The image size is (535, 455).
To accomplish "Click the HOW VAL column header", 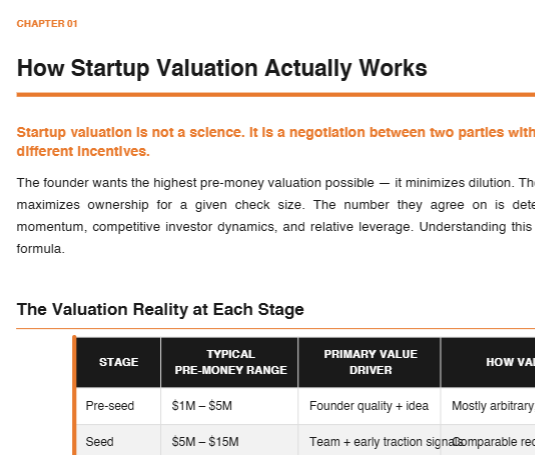I will tap(488, 362).
